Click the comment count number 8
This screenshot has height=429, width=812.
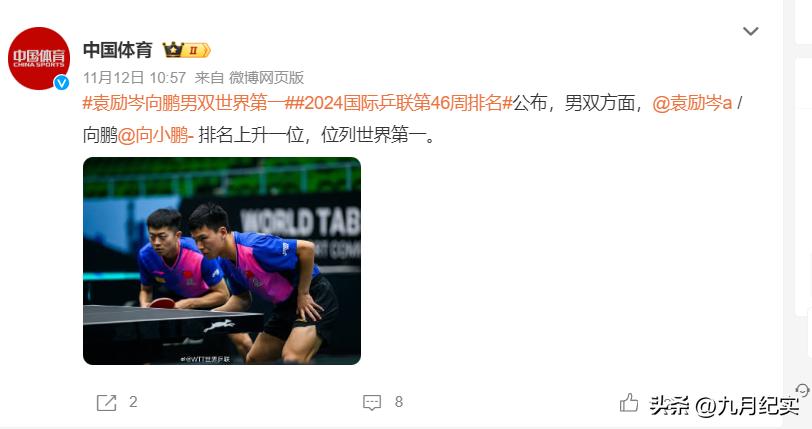click(x=399, y=402)
